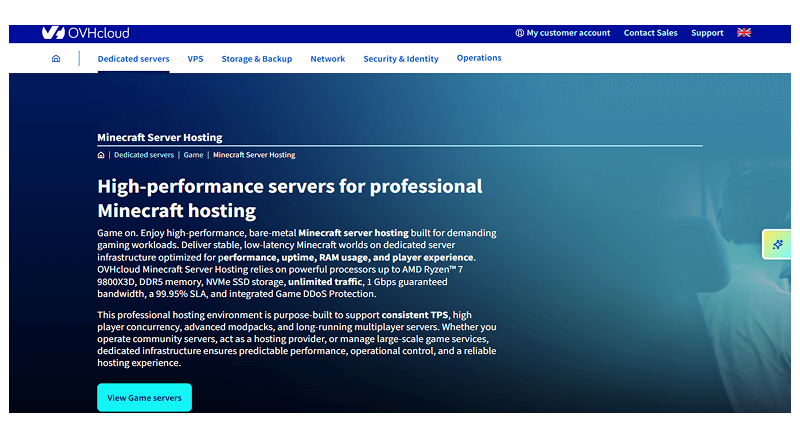
Task: Click the Contact Sales link
Action: point(651,33)
